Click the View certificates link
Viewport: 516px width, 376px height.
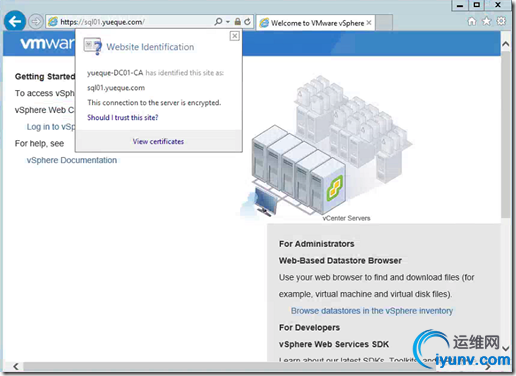[158, 141]
